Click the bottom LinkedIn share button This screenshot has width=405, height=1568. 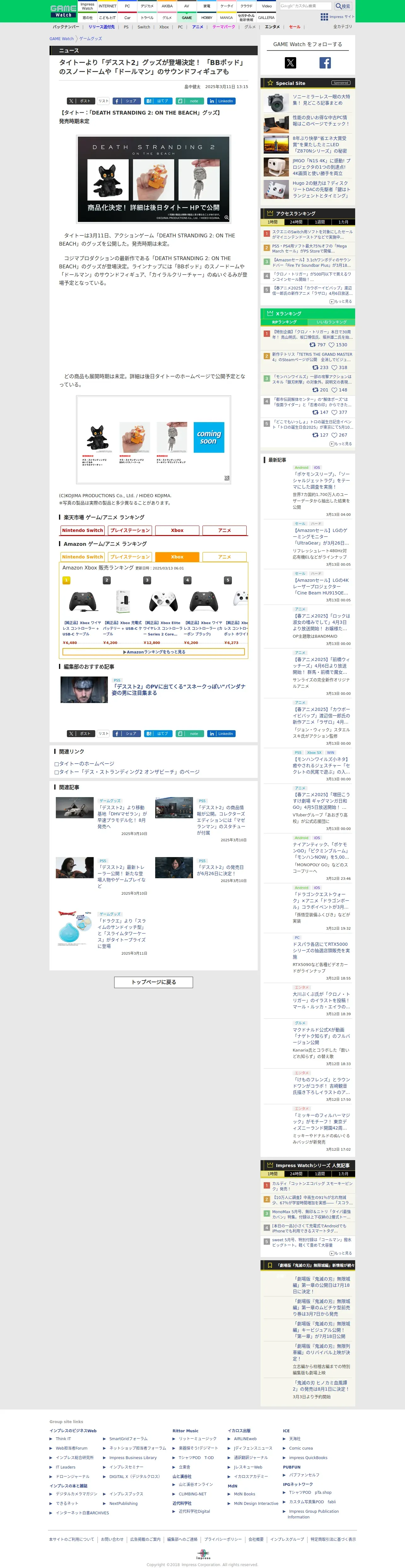(x=221, y=733)
